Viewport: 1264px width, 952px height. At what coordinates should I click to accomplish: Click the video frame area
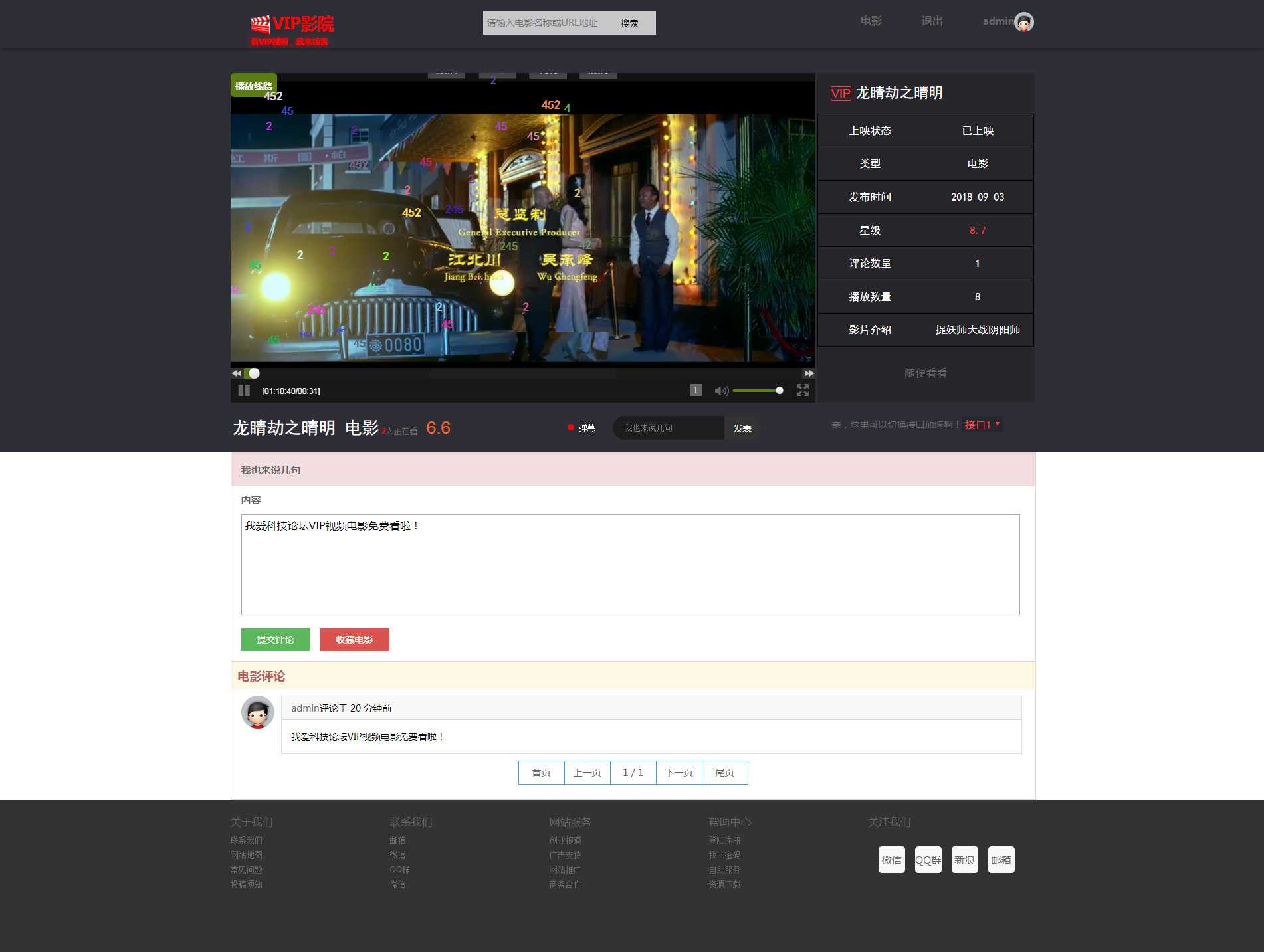click(x=522, y=221)
